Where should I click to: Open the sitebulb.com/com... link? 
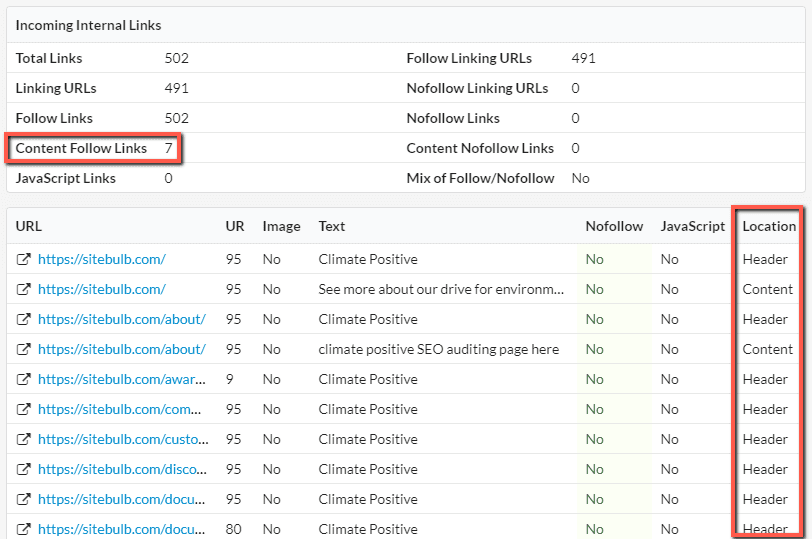point(120,409)
